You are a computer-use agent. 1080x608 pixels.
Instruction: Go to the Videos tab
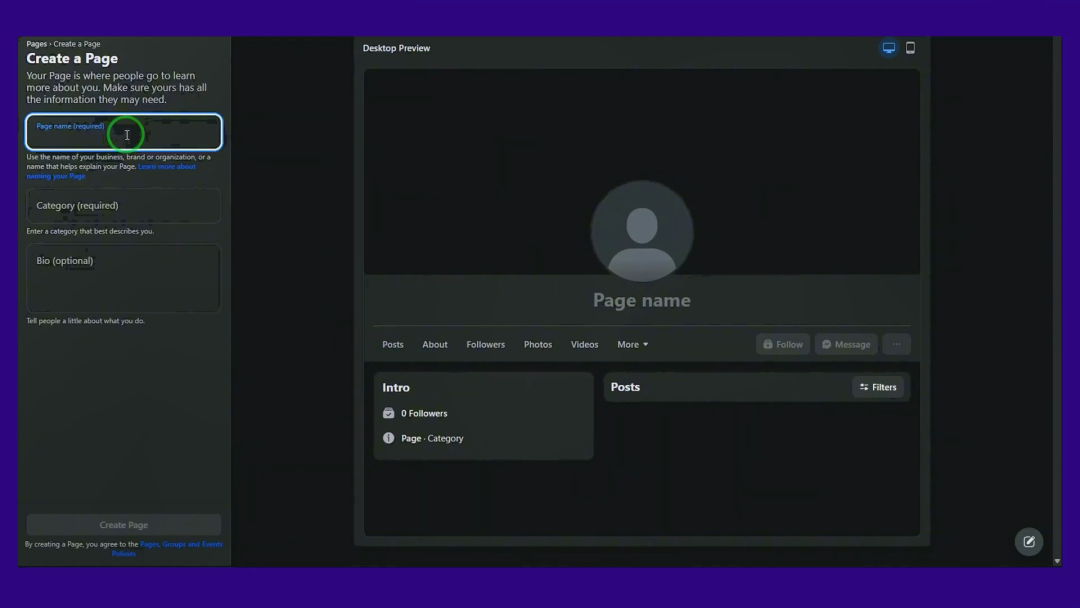click(x=584, y=344)
